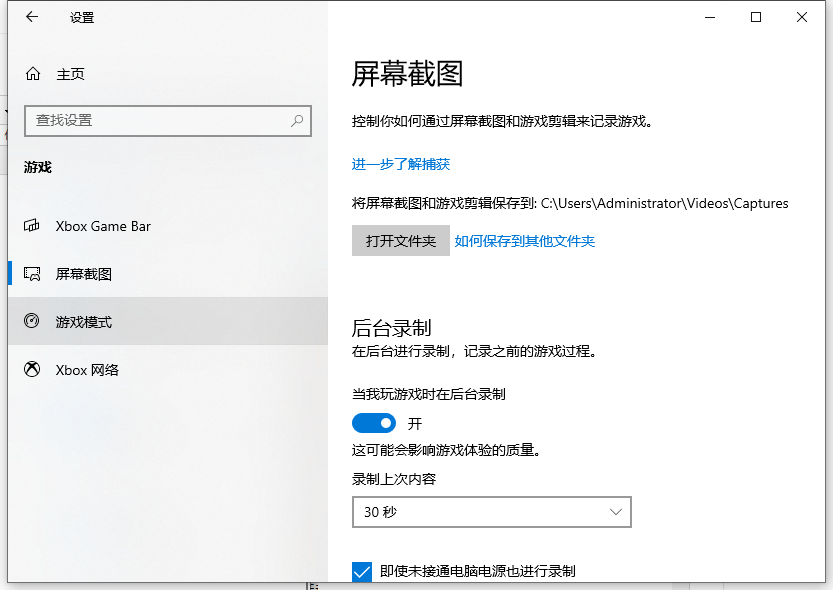Click inside the 查找设置 search field
Image resolution: width=833 pixels, height=590 pixels.
[150, 120]
